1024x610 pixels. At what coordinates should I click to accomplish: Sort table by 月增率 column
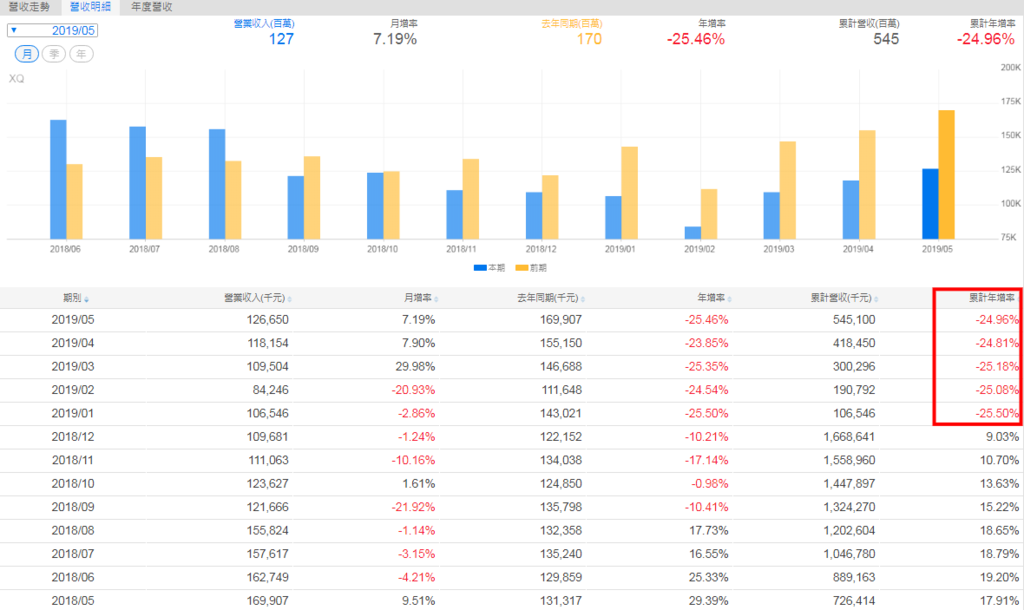click(x=421, y=298)
